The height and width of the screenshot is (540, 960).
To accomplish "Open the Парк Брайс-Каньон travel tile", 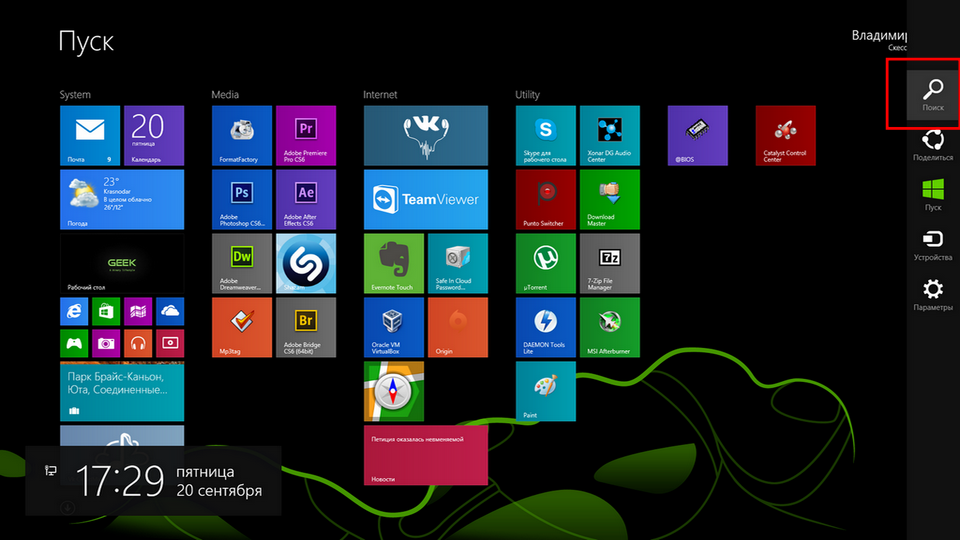I will point(122,391).
